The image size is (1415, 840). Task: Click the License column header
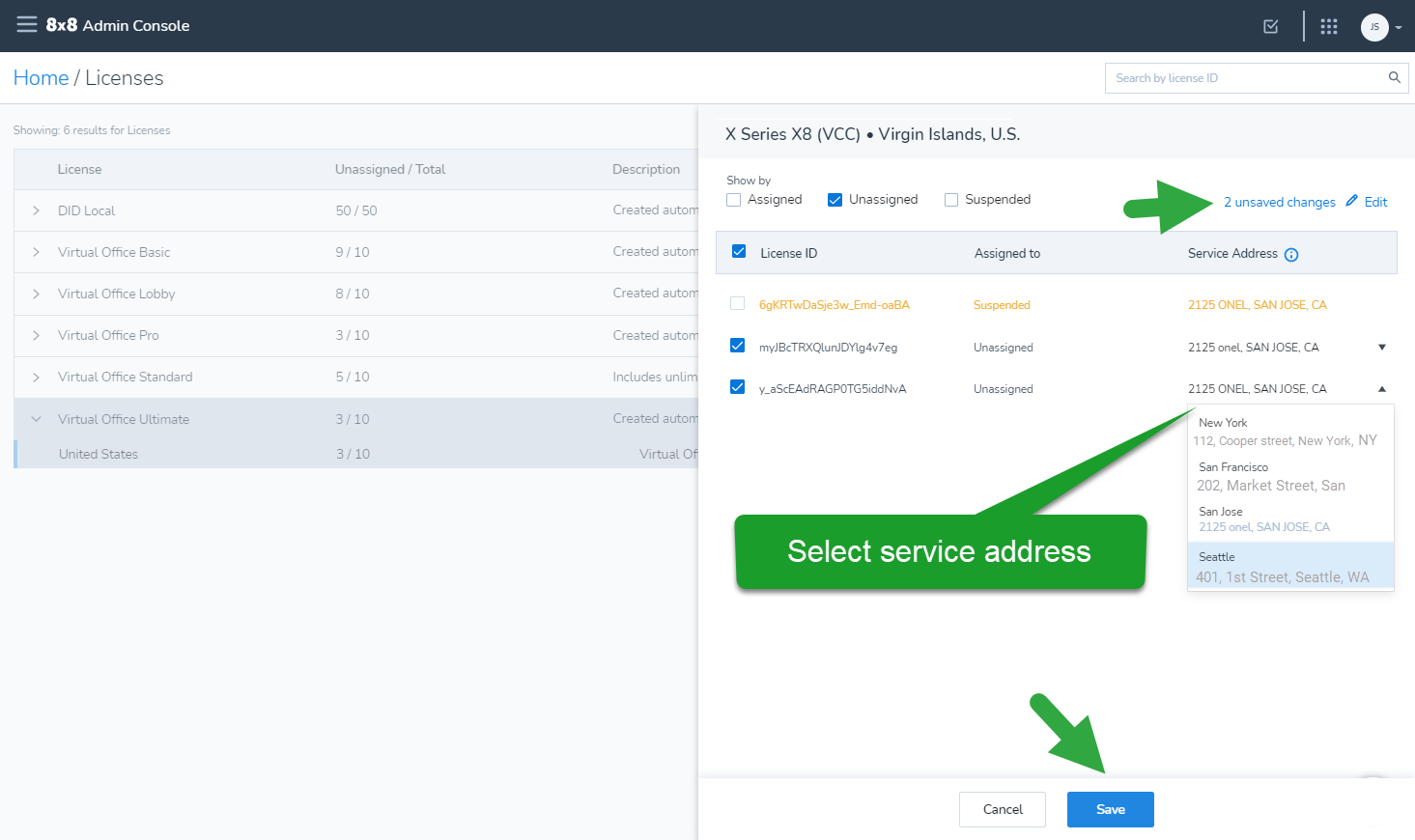pos(79,169)
